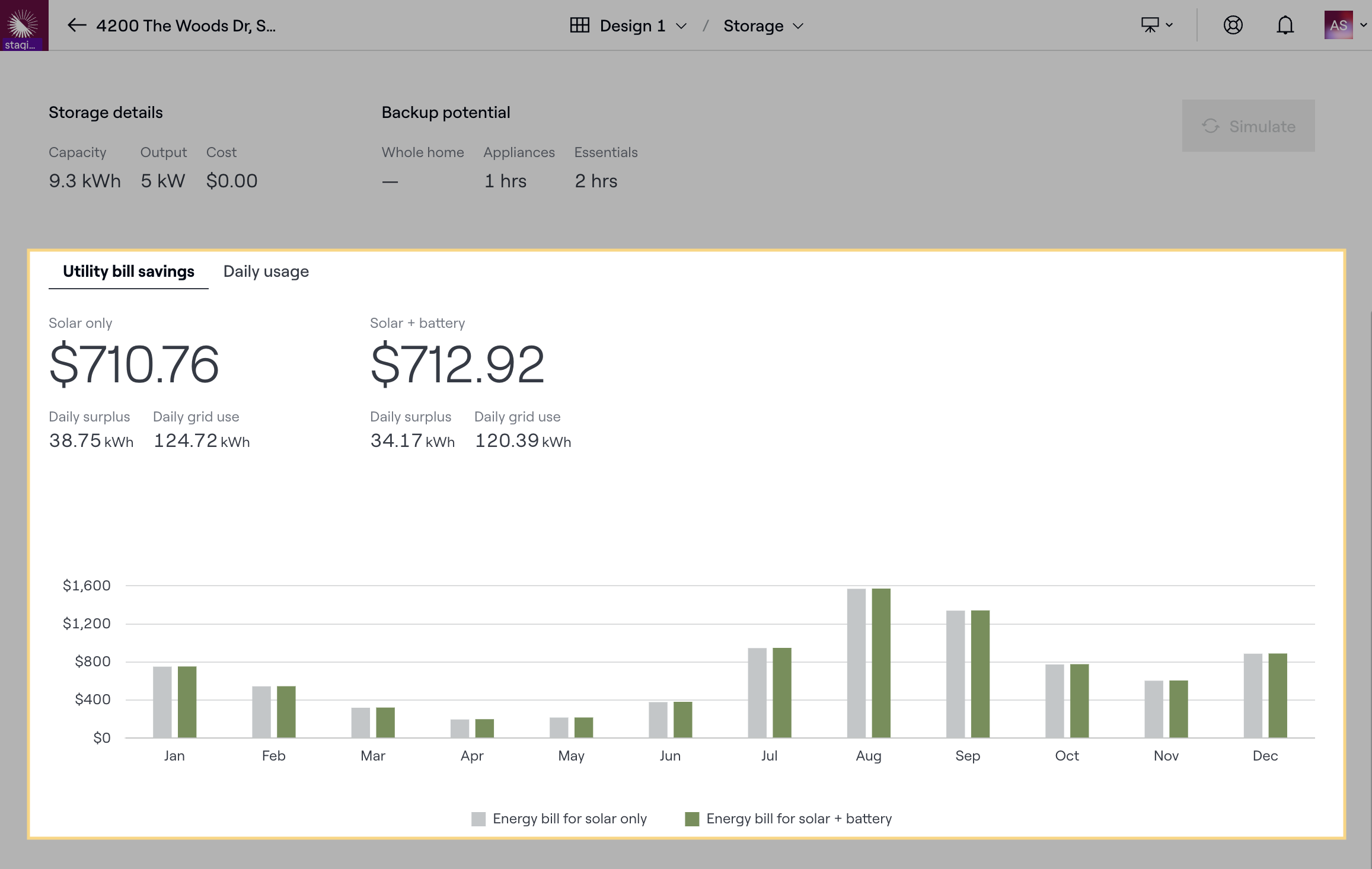
Task: Select the Utility bill savings tab
Action: (x=128, y=271)
